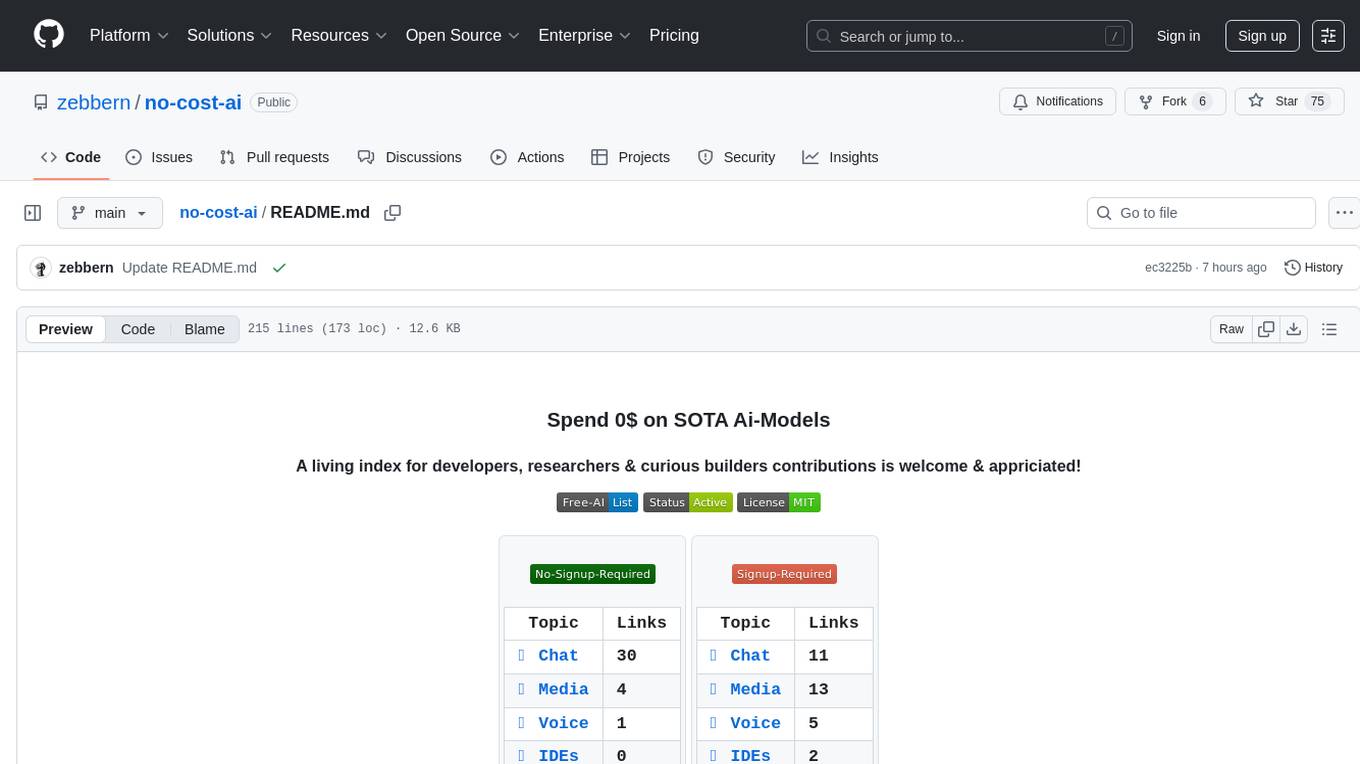The height and width of the screenshot is (764, 1360).
Task: Click the Status Active badge
Action: tap(688, 502)
